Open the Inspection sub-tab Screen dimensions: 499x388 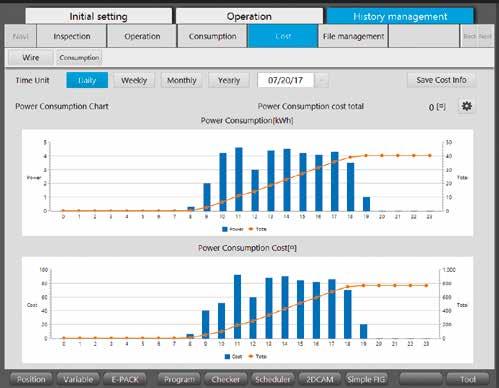pos(72,36)
